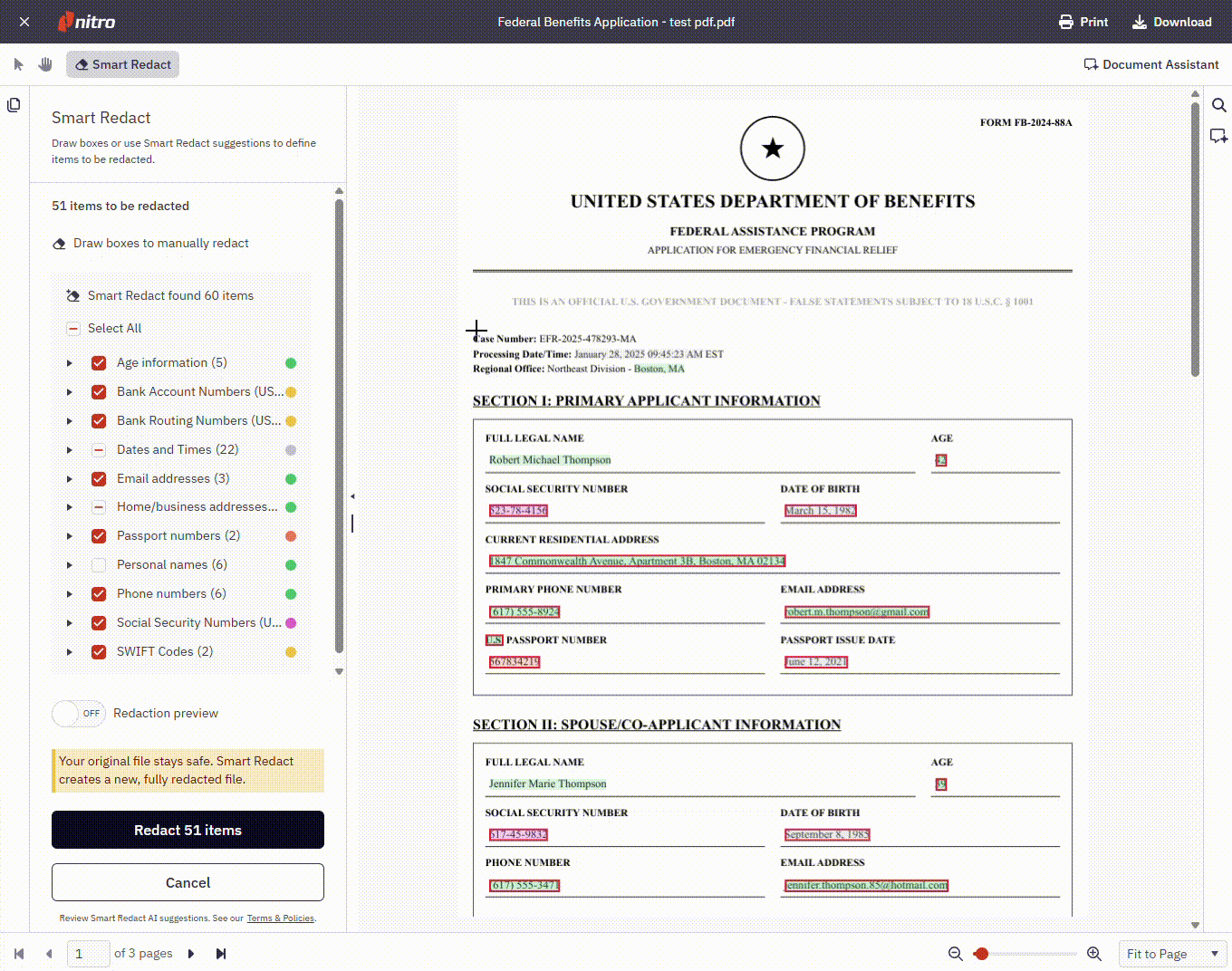Click the zoom level slider handle

coord(981,954)
